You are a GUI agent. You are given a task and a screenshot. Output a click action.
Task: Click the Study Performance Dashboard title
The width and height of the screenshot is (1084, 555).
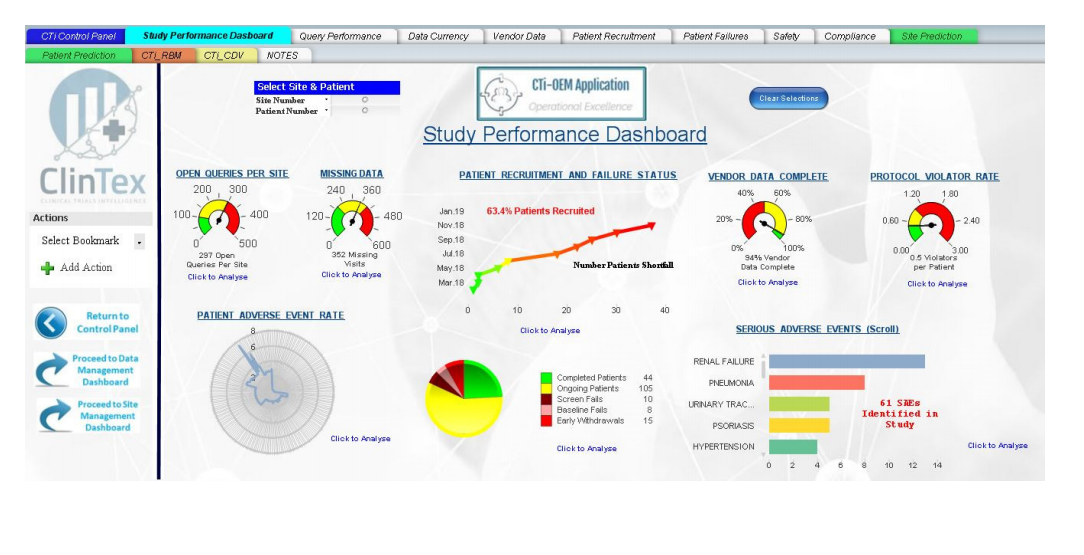[x=565, y=134]
